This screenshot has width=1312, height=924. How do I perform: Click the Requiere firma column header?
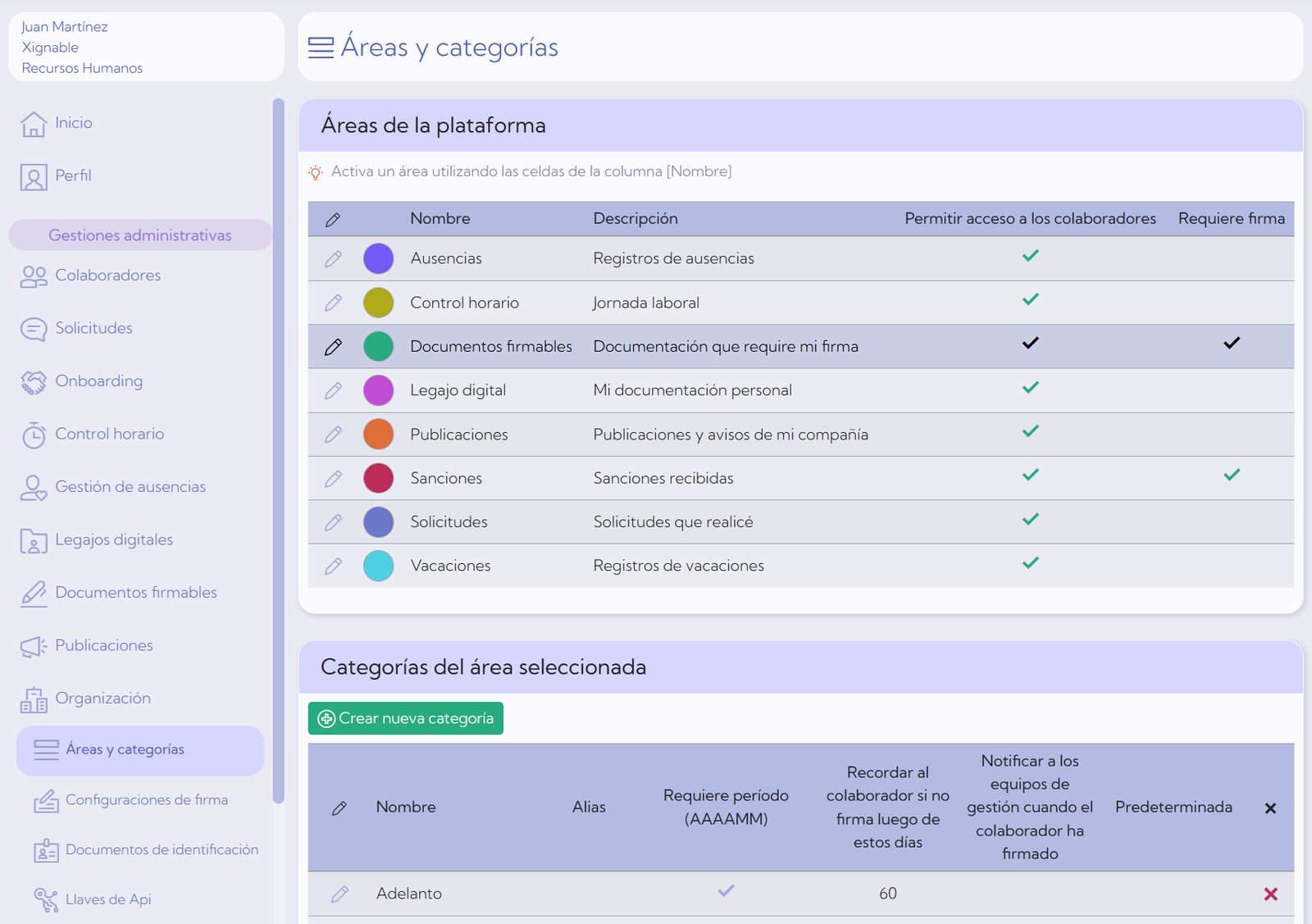point(1232,219)
